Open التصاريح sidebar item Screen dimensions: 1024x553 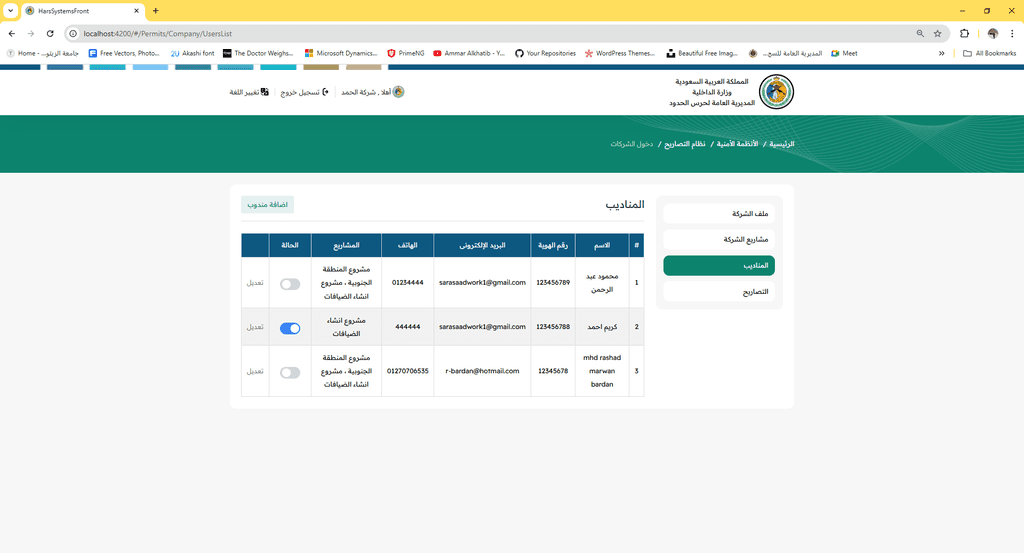pos(719,292)
